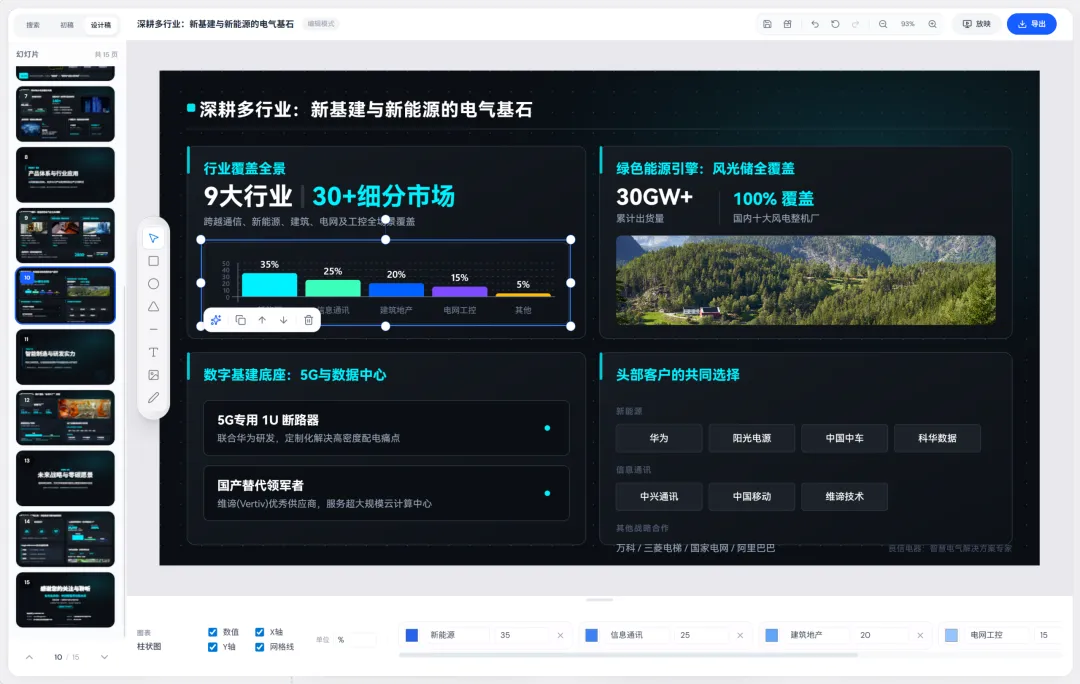This screenshot has height=684, width=1080.
Task: Switch to the 搜索 tab
Action: coord(33,25)
